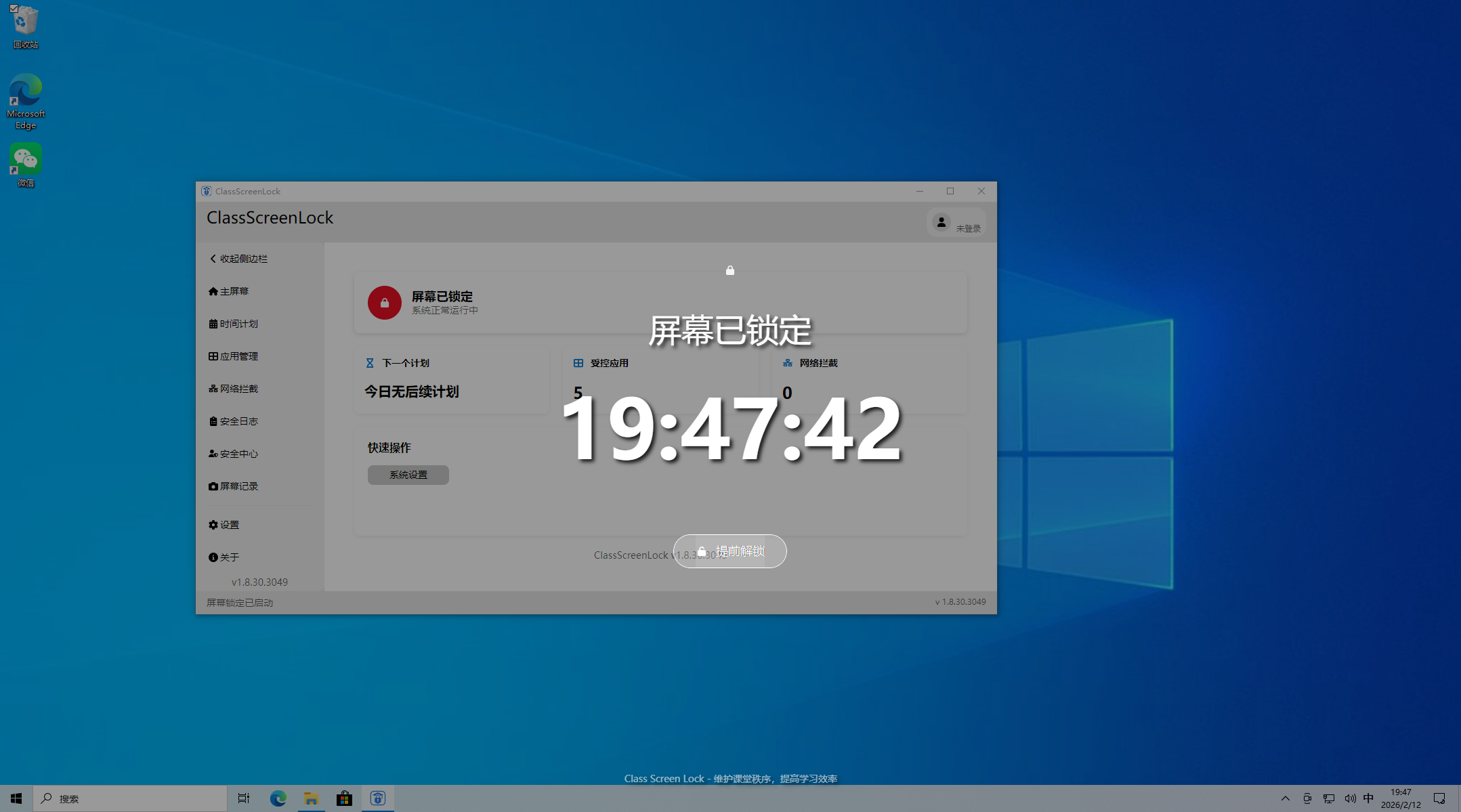Click the network icon in system tray
The width and height of the screenshot is (1461, 812).
coord(1330,798)
